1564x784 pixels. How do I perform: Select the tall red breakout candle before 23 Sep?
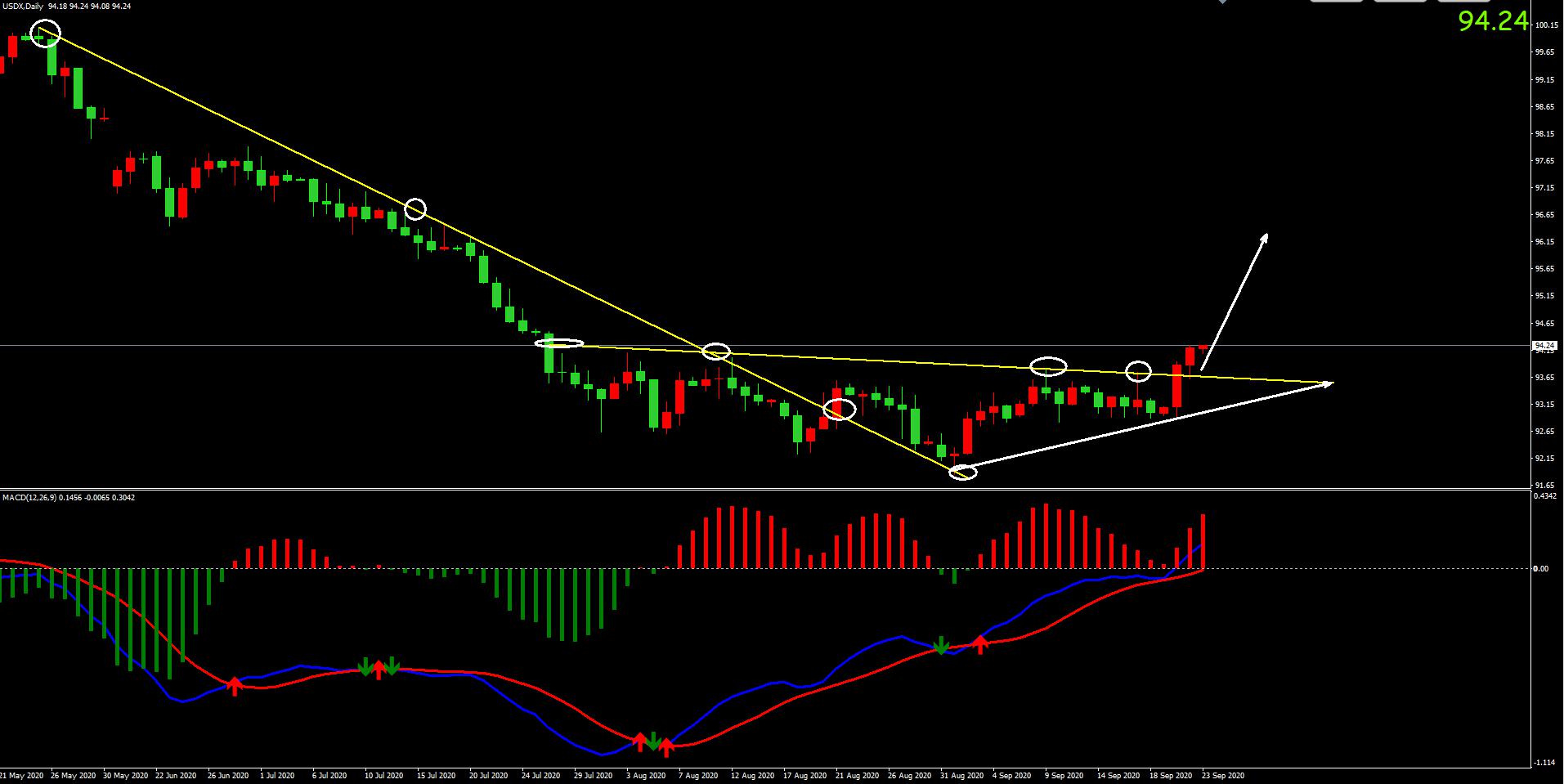coord(1177,386)
